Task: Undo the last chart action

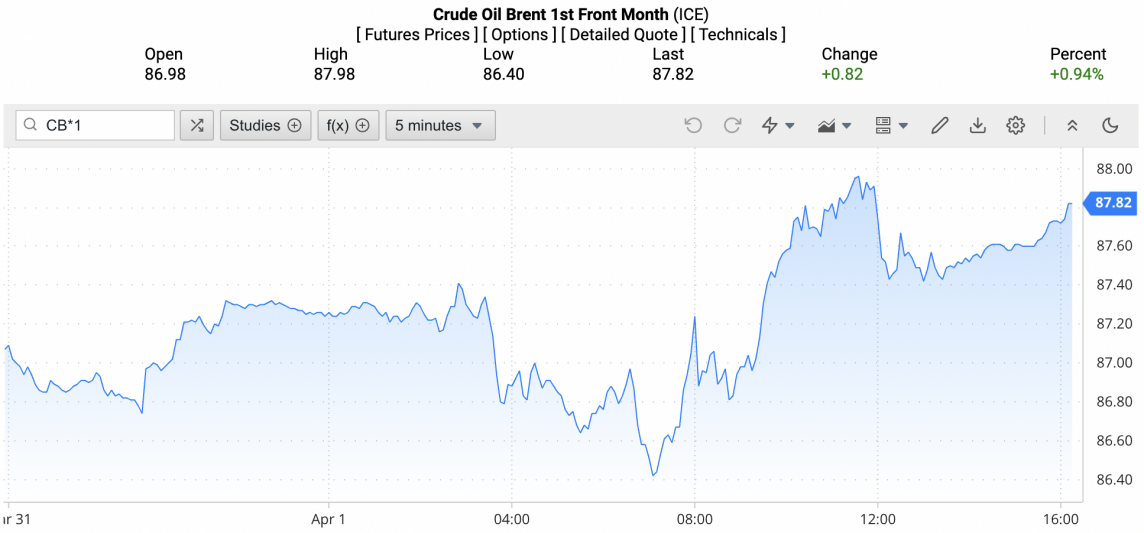Action: (x=693, y=125)
